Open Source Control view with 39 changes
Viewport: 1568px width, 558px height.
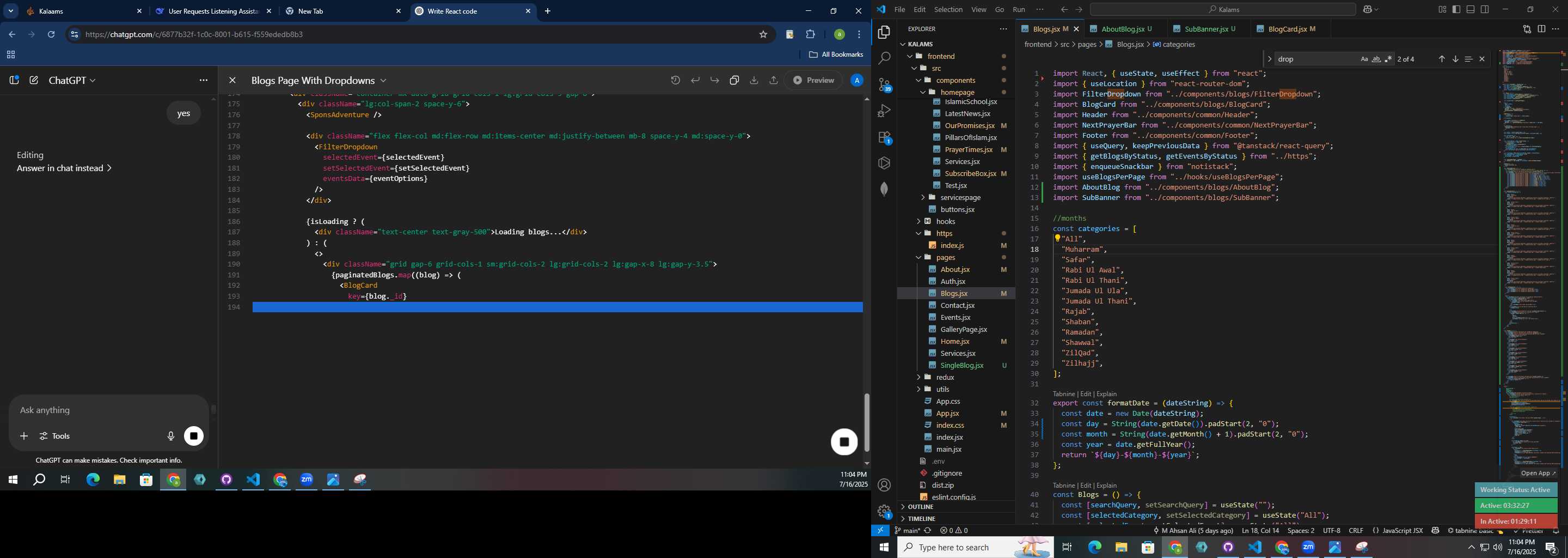[x=884, y=84]
